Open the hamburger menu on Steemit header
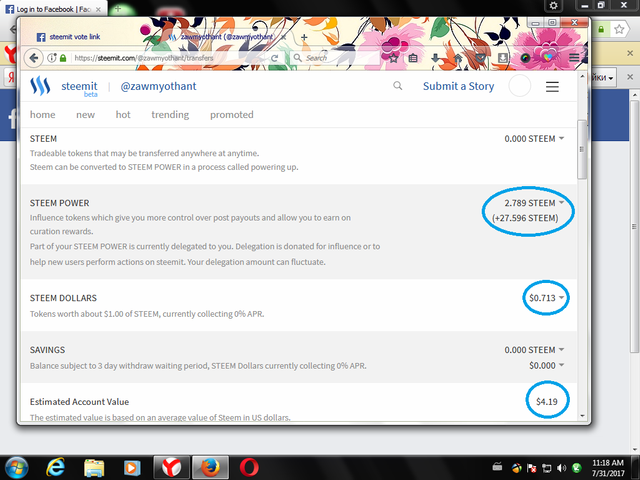Viewport: 640px width, 480px height. coord(552,87)
